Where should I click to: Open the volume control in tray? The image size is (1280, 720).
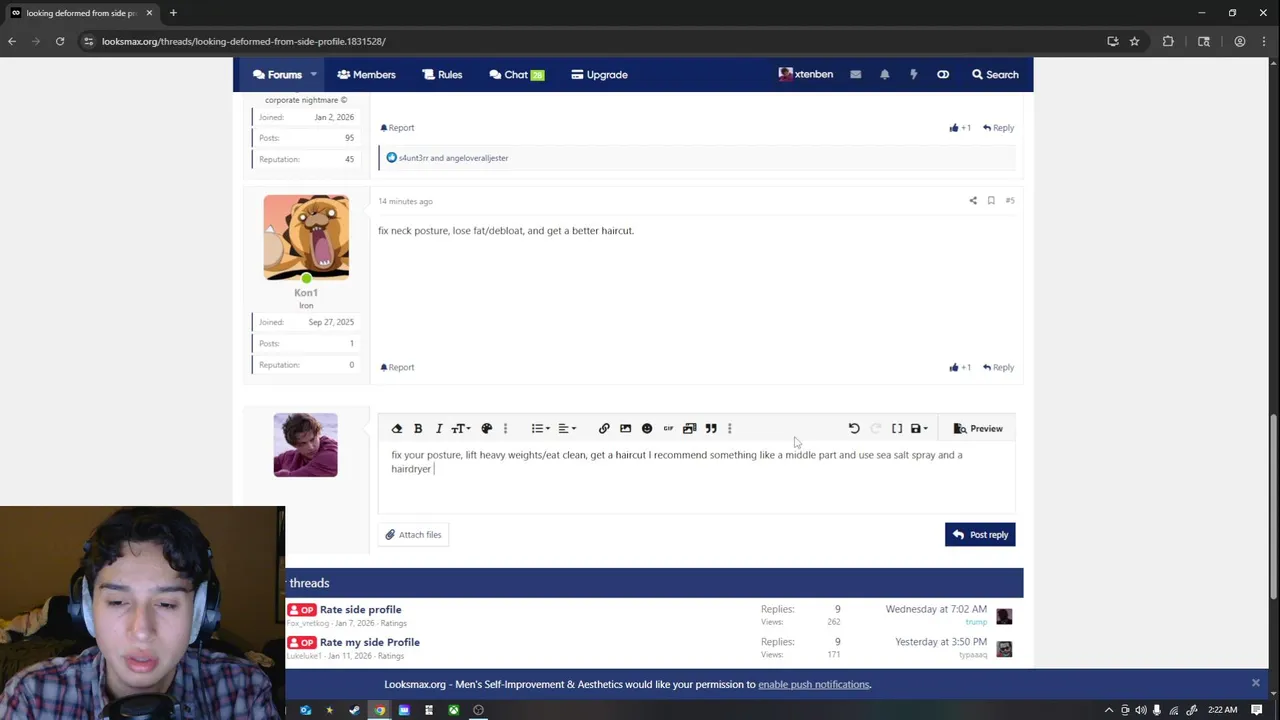tap(1141, 710)
